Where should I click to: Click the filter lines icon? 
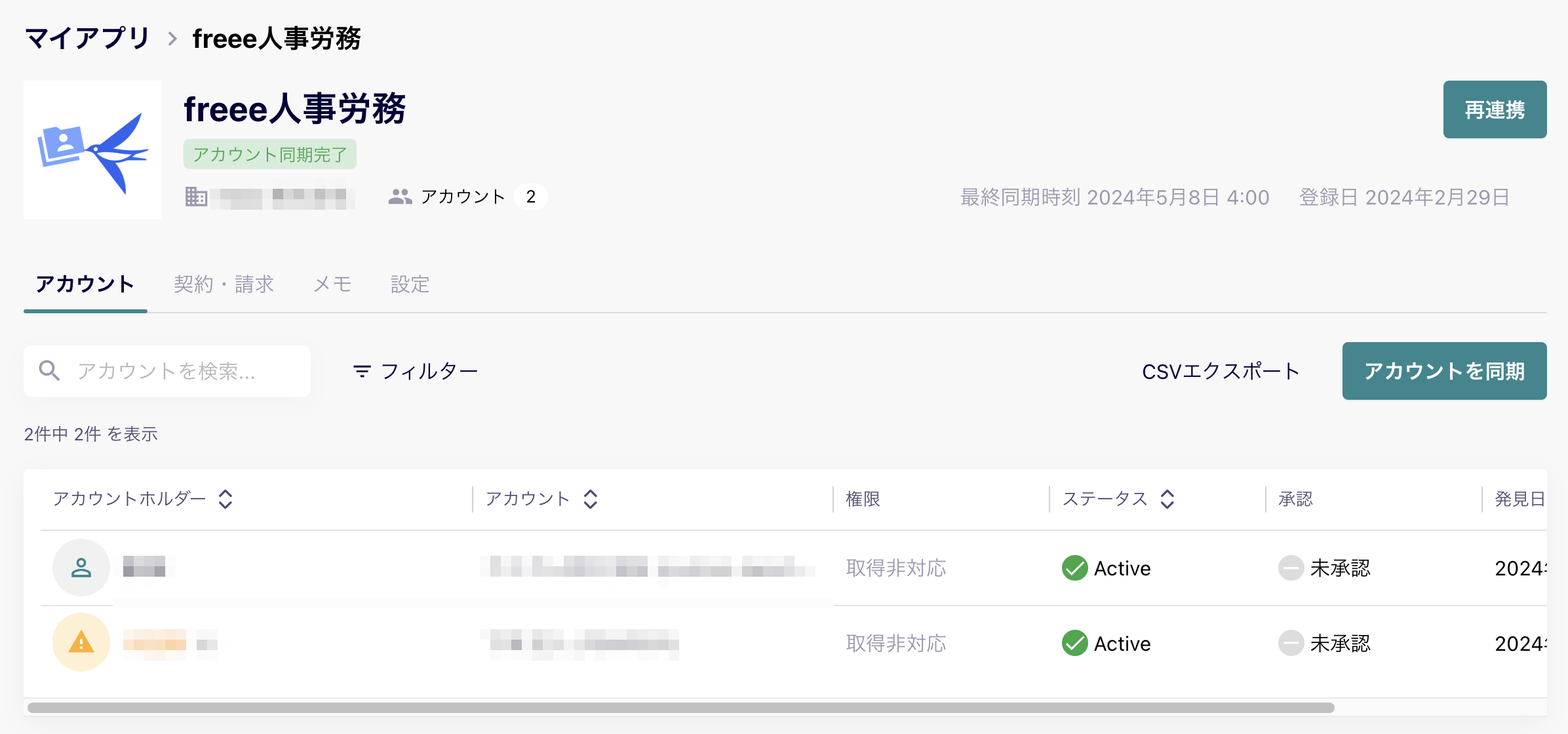[362, 372]
